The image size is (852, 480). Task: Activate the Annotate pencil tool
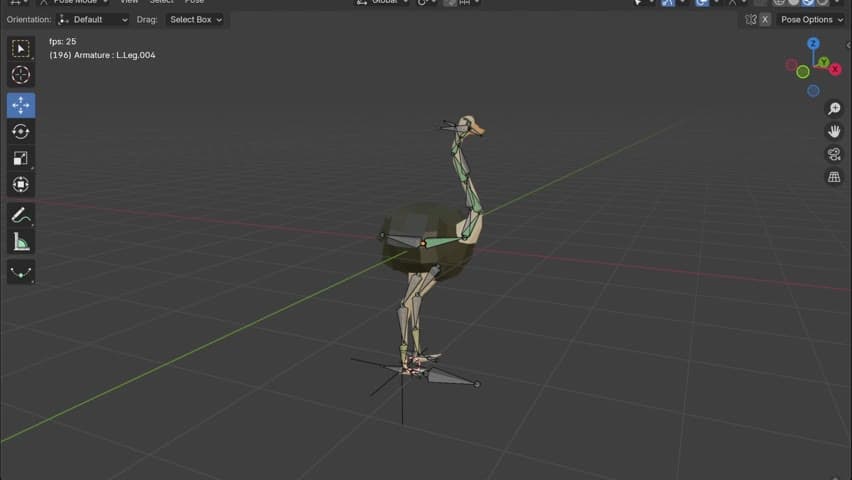(x=21, y=215)
